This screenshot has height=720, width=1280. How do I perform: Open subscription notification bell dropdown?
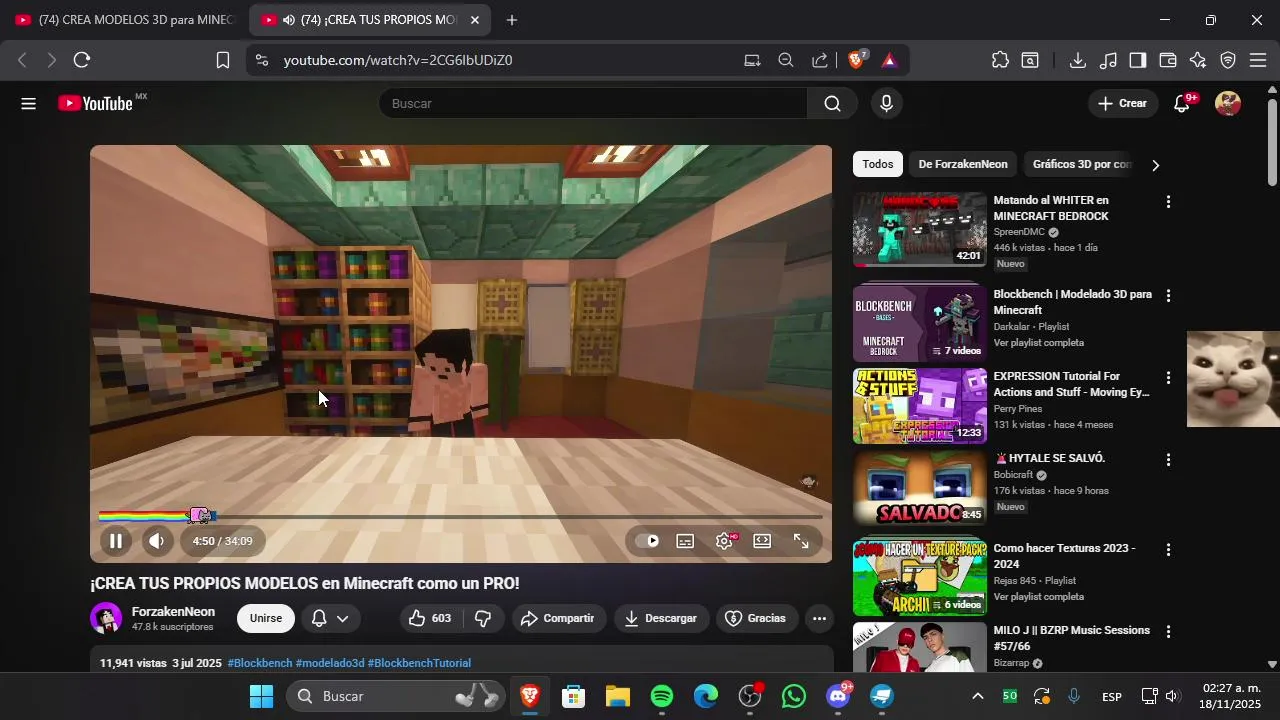pos(330,618)
